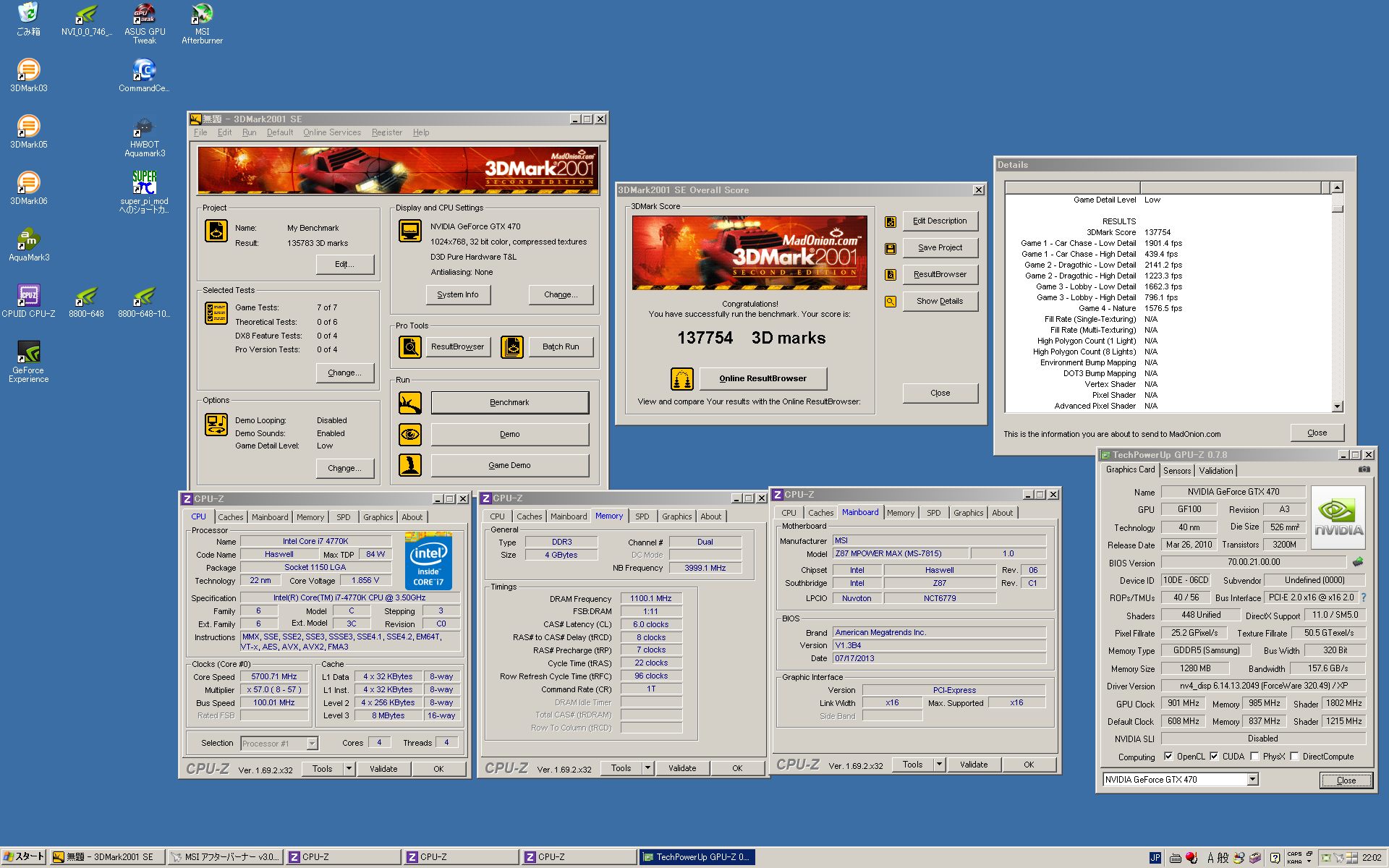1389x868 pixels.
Task: Launch MSI Afterburner desktop shortcut
Action: point(202,23)
